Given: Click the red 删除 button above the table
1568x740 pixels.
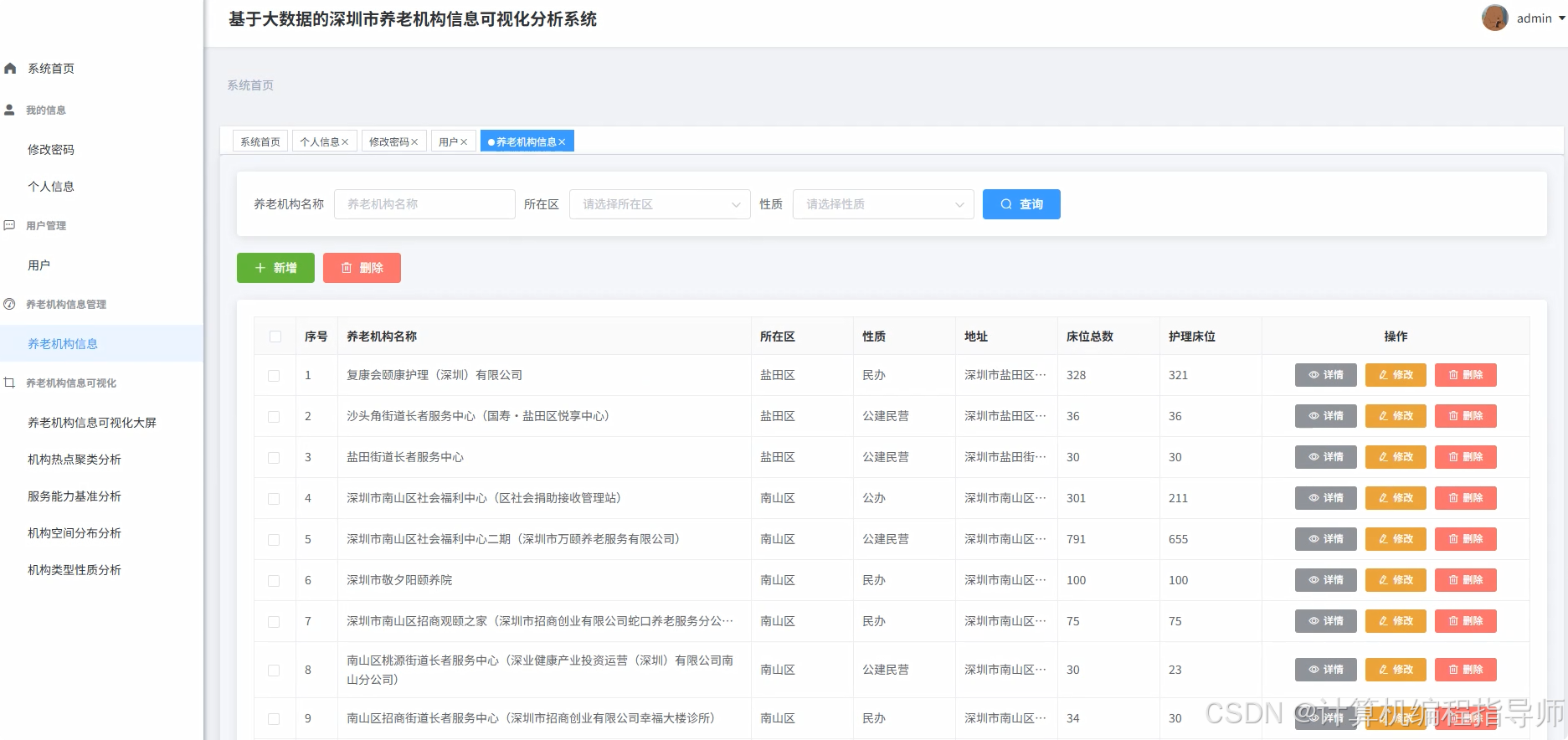Looking at the screenshot, I should 362,268.
